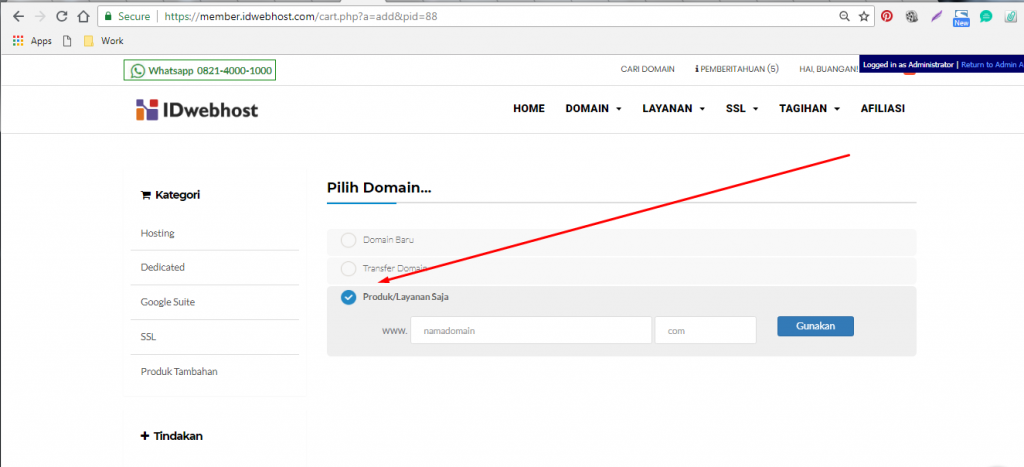Open the zoom magnifier icon in address bar
Viewport: 1024px width, 467px height.
tap(844, 16)
